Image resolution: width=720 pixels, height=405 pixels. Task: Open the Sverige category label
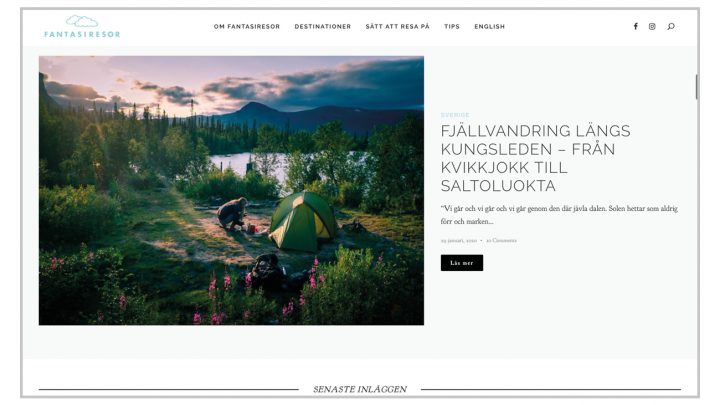pos(455,115)
